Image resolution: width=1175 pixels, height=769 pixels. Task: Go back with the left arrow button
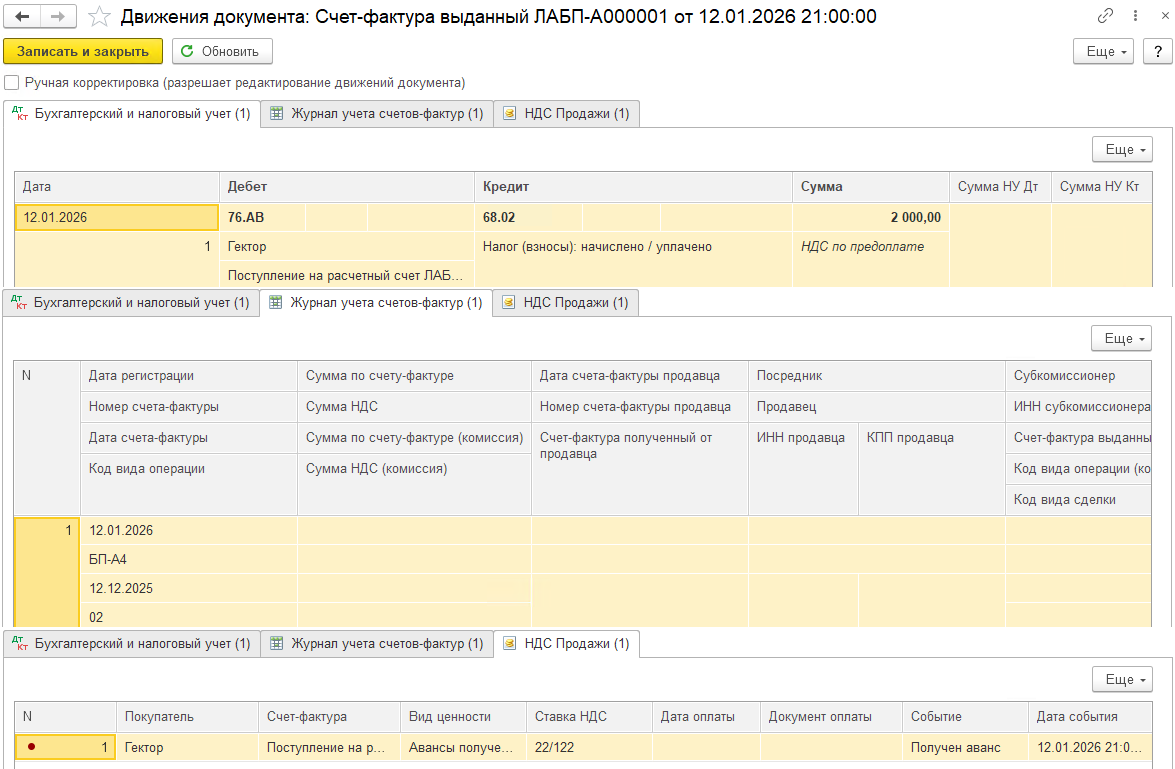tap(23, 17)
